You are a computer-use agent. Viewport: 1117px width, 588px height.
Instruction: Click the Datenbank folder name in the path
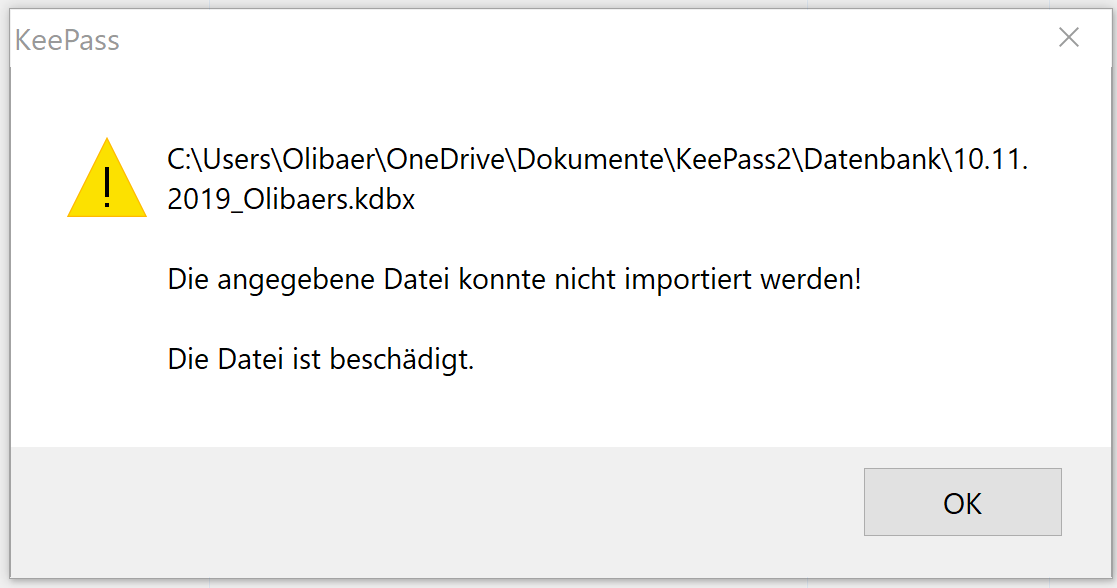click(873, 159)
